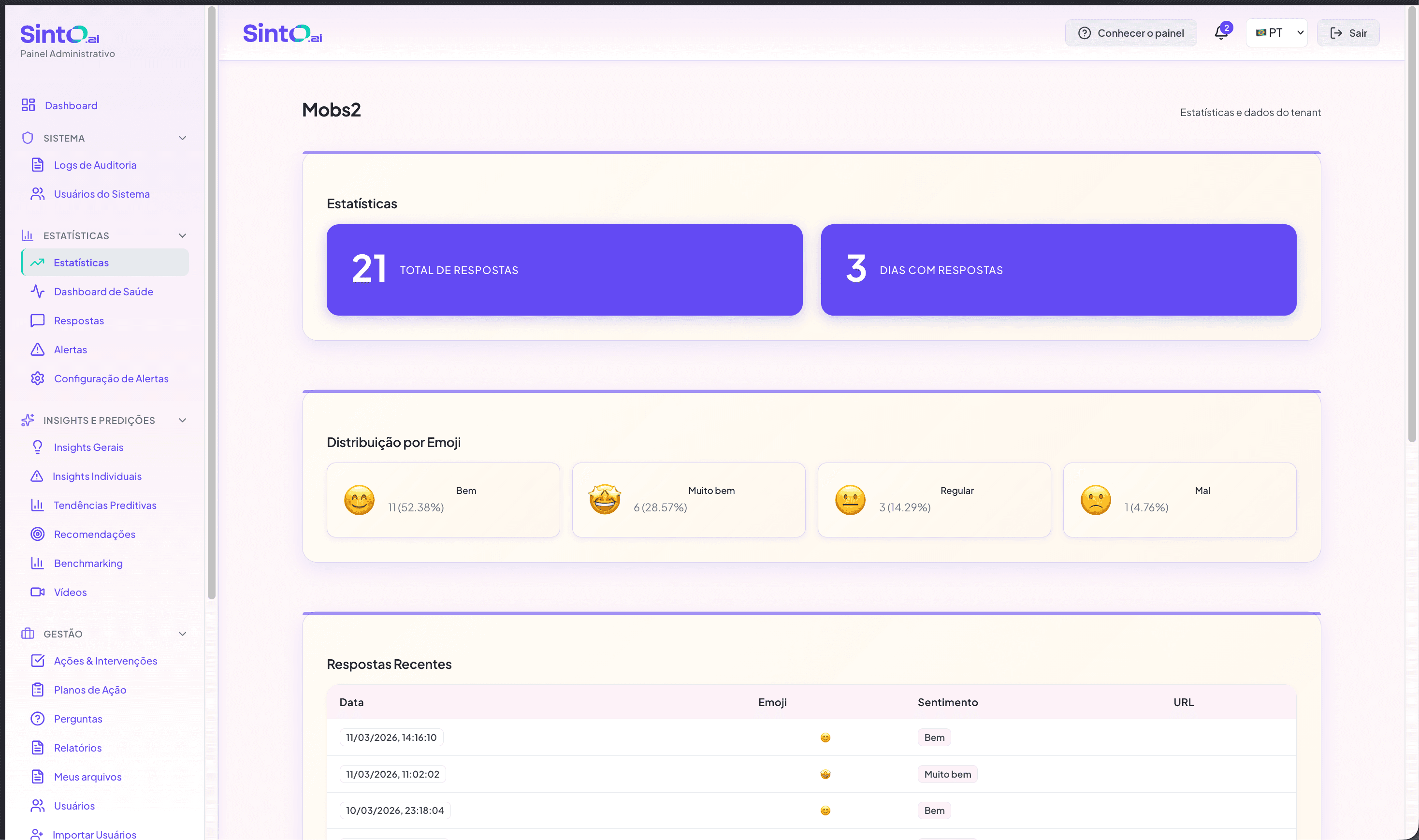Collapse the GESTÃO section chevron
This screenshot has width=1419, height=840.
point(182,634)
